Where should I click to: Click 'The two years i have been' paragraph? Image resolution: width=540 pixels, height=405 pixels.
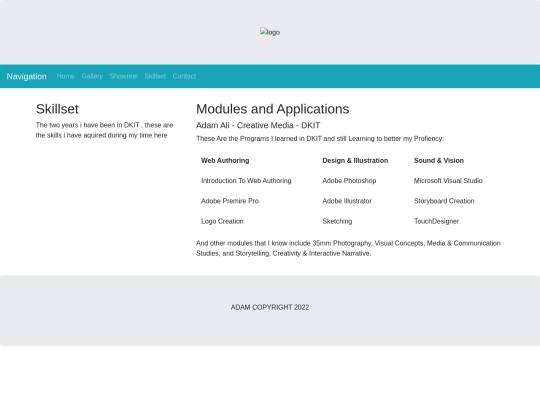pos(104,130)
